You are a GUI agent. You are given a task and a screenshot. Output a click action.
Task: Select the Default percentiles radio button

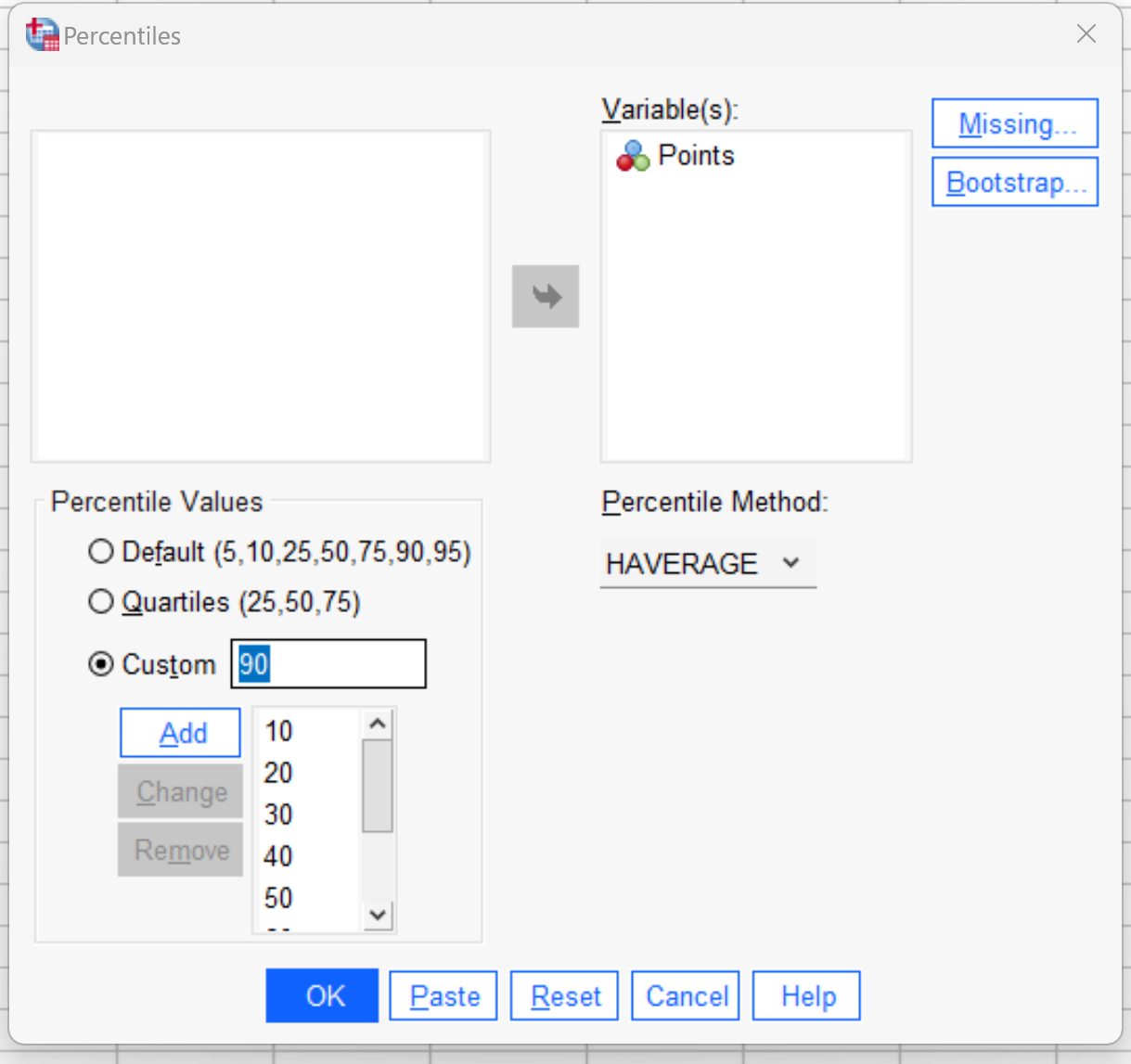pos(100,552)
